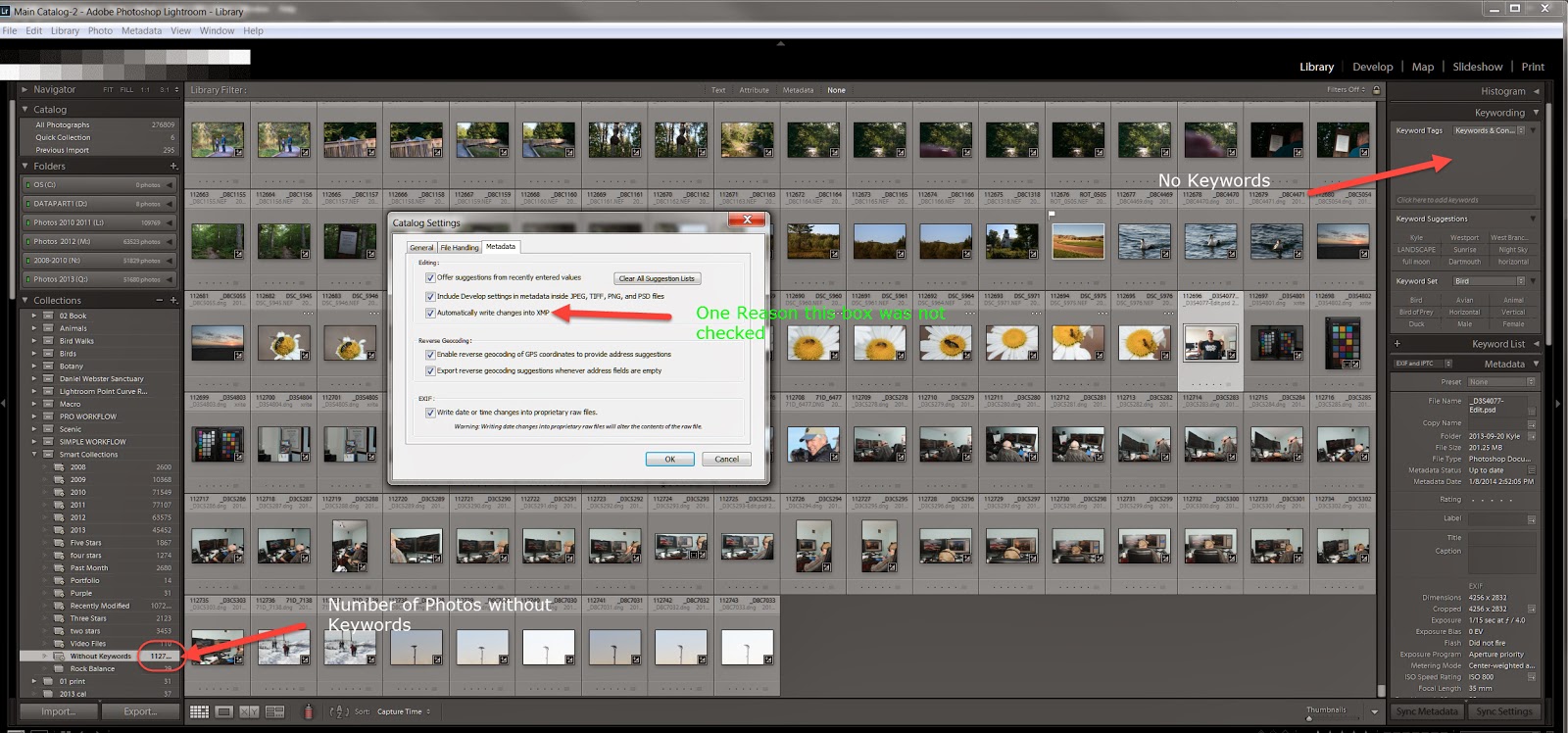Viewport: 1568px width, 733px height.
Task: Click the Recently Modified smart collection icon
Action: pos(59,606)
